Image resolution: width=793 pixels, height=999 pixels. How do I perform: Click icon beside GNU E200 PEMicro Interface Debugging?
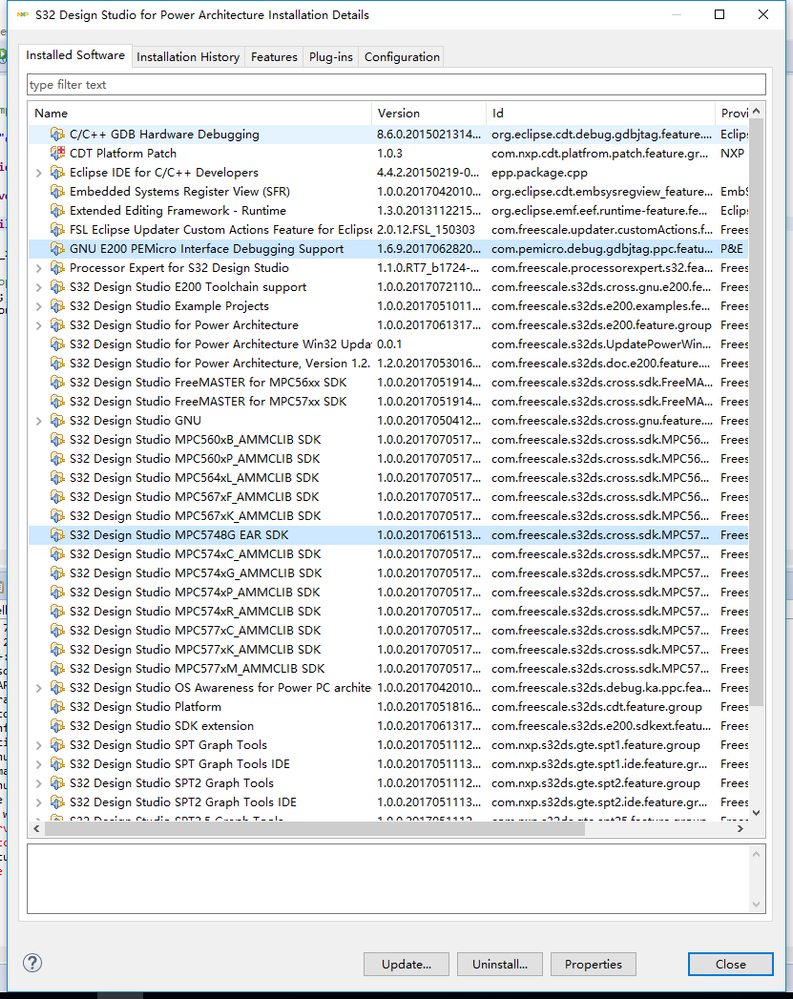pyautogui.click(x=57, y=249)
